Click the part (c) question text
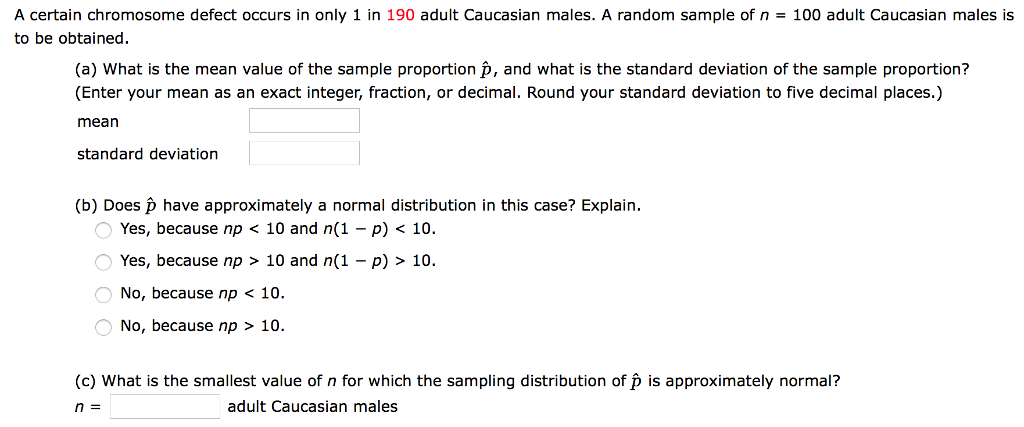This screenshot has width=1024, height=427. [457, 381]
